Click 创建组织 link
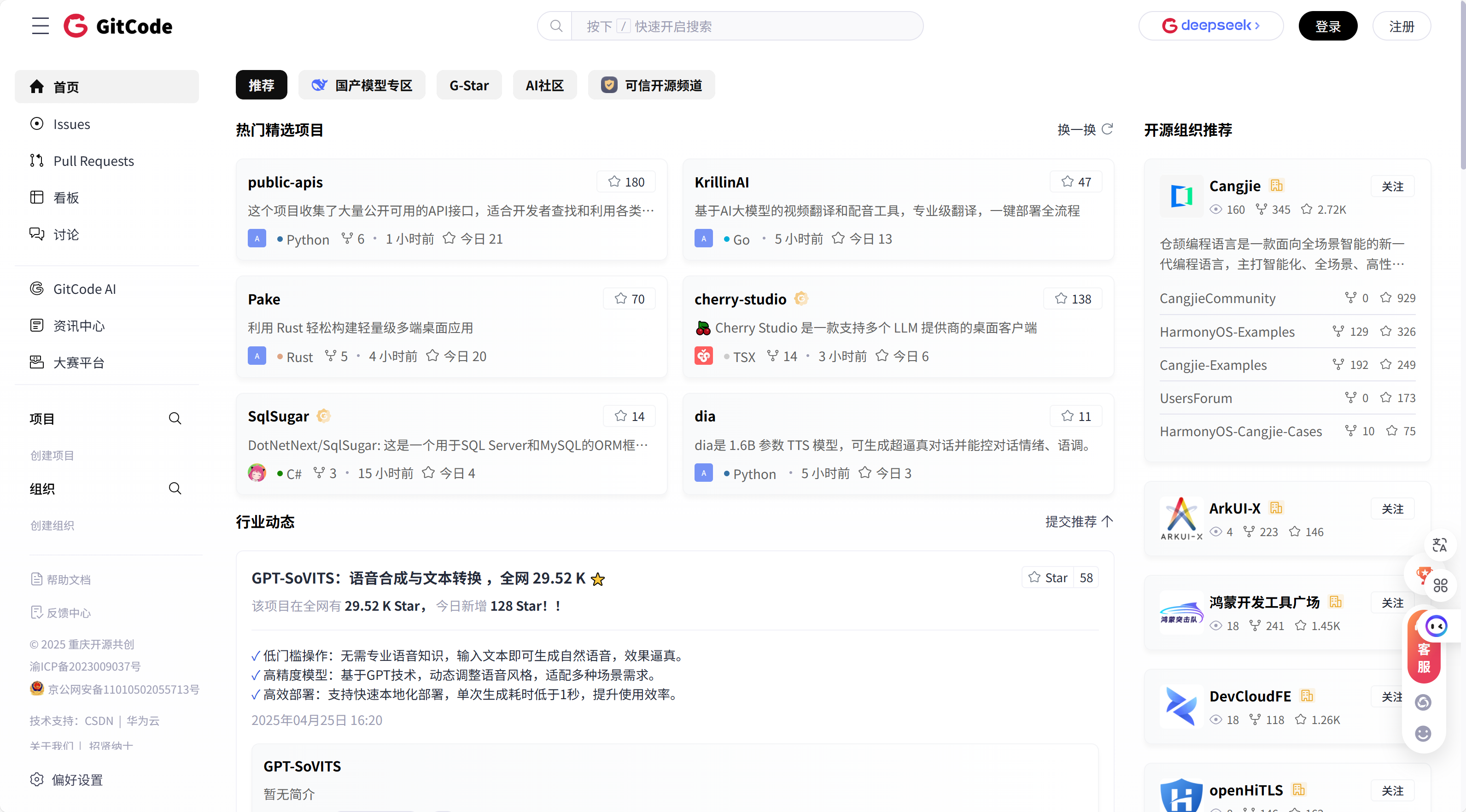The height and width of the screenshot is (812, 1466). 52,525
